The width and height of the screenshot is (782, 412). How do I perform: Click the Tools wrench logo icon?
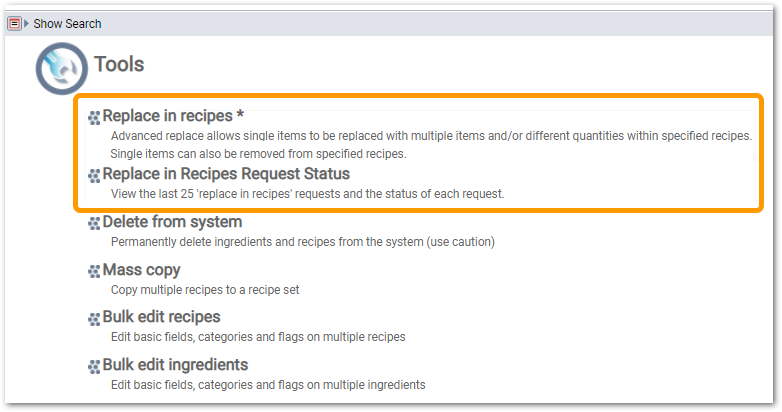click(62, 68)
